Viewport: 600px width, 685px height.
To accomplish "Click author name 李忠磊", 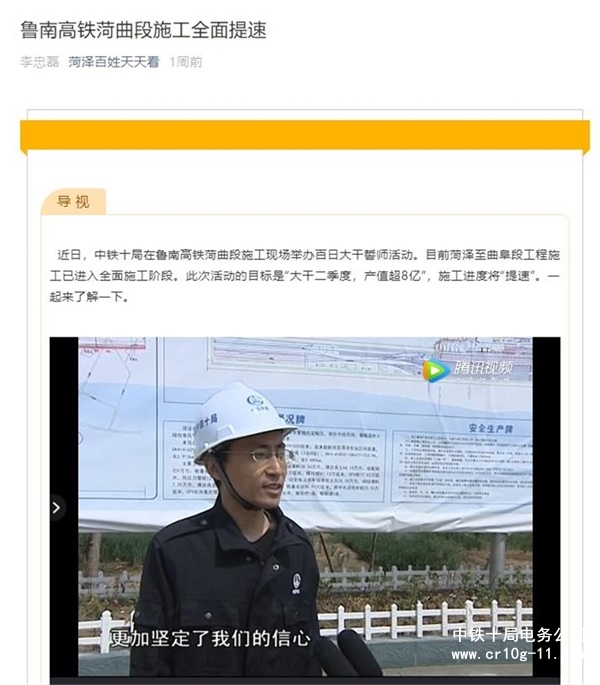I will (x=39, y=62).
